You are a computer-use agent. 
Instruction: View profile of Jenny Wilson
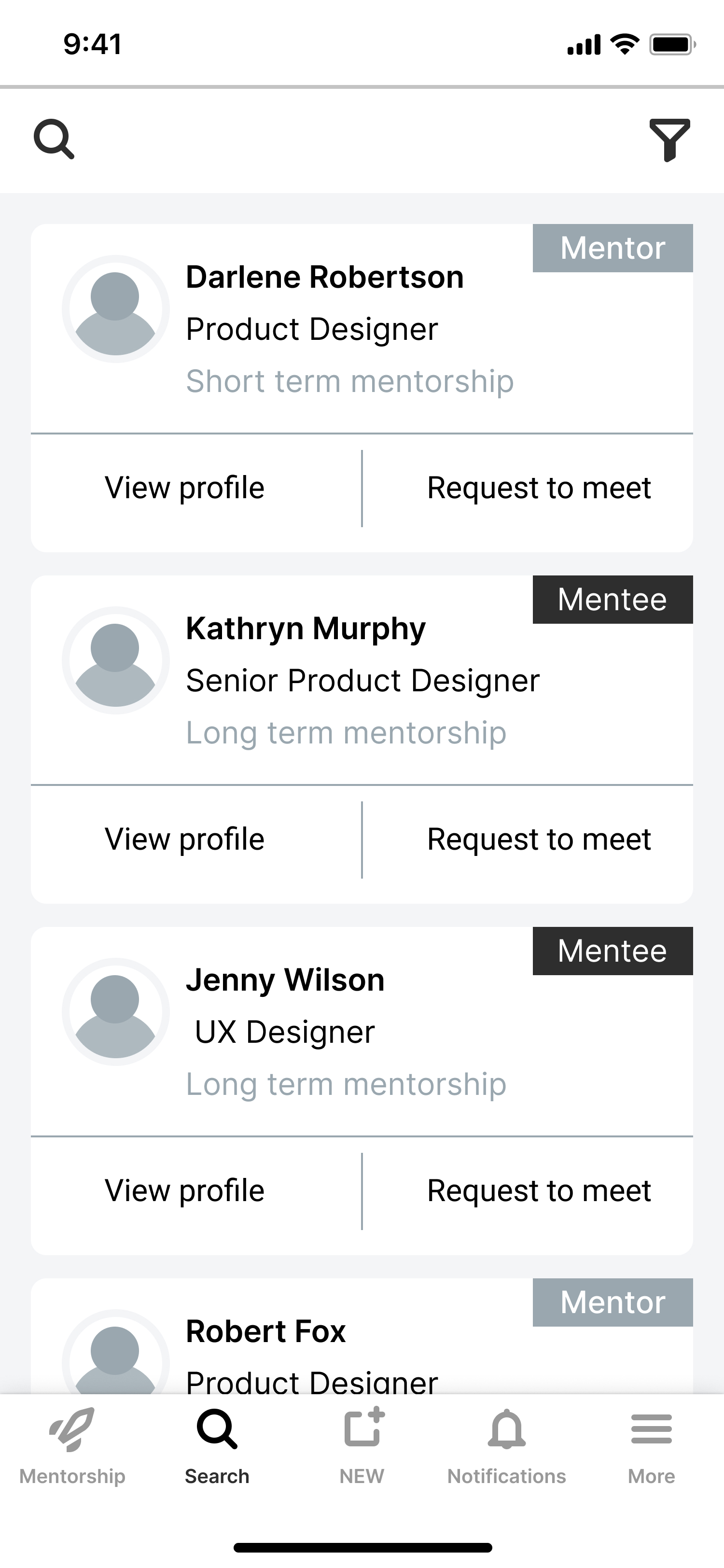(184, 1190)
